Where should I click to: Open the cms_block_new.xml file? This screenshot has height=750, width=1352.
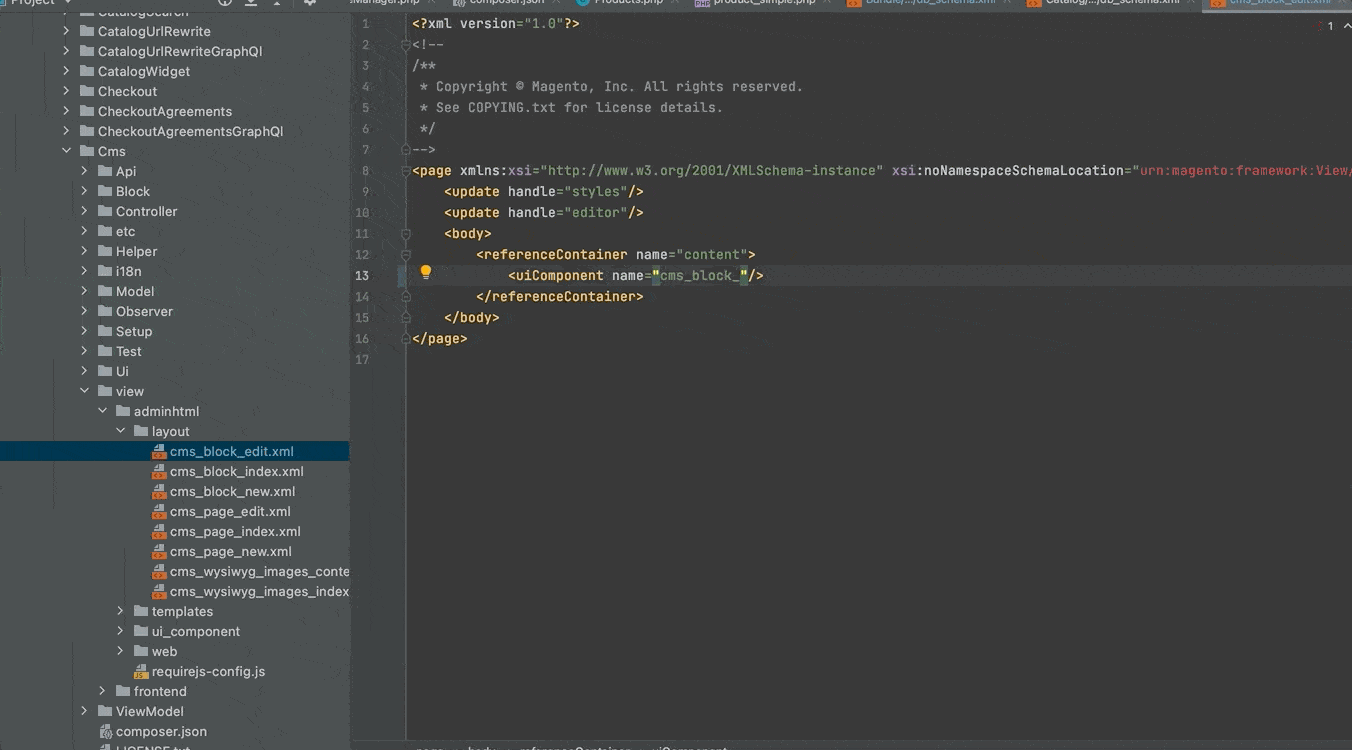tap(232, 492)
